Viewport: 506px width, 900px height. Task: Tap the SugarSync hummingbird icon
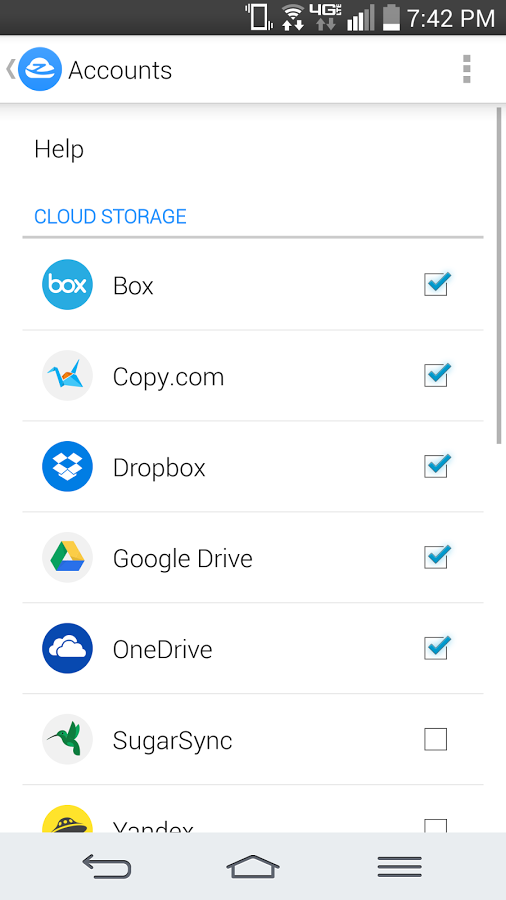[x=68, y=739]
